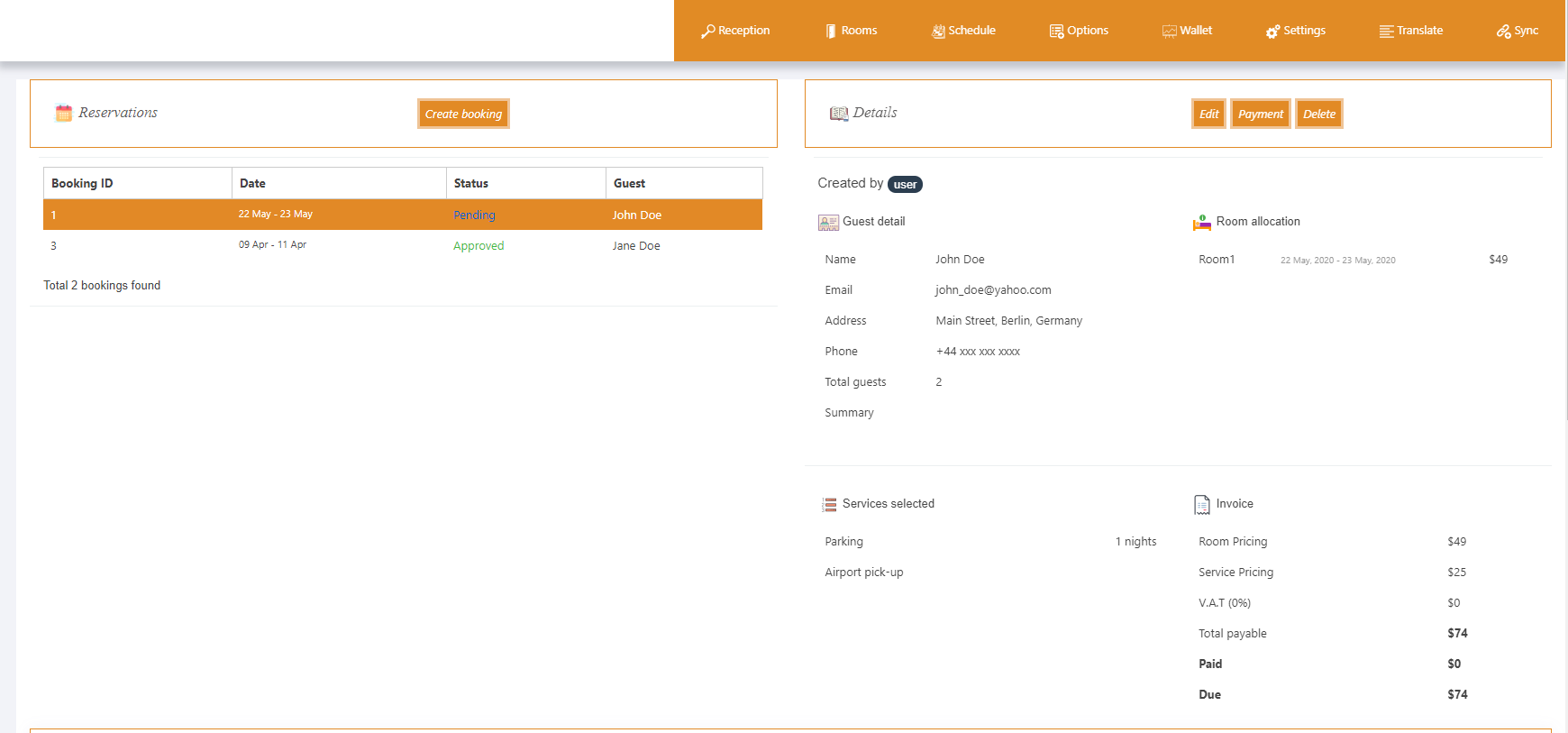
Task: Click the address 'Main Street, Berlin, Germany'
Action: click(1009, 321)
